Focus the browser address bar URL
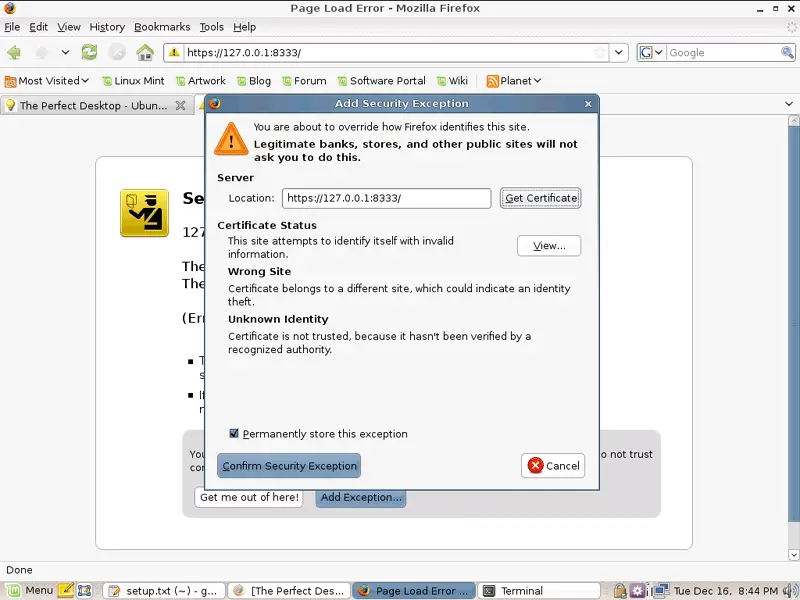 [x=388, y=52]
